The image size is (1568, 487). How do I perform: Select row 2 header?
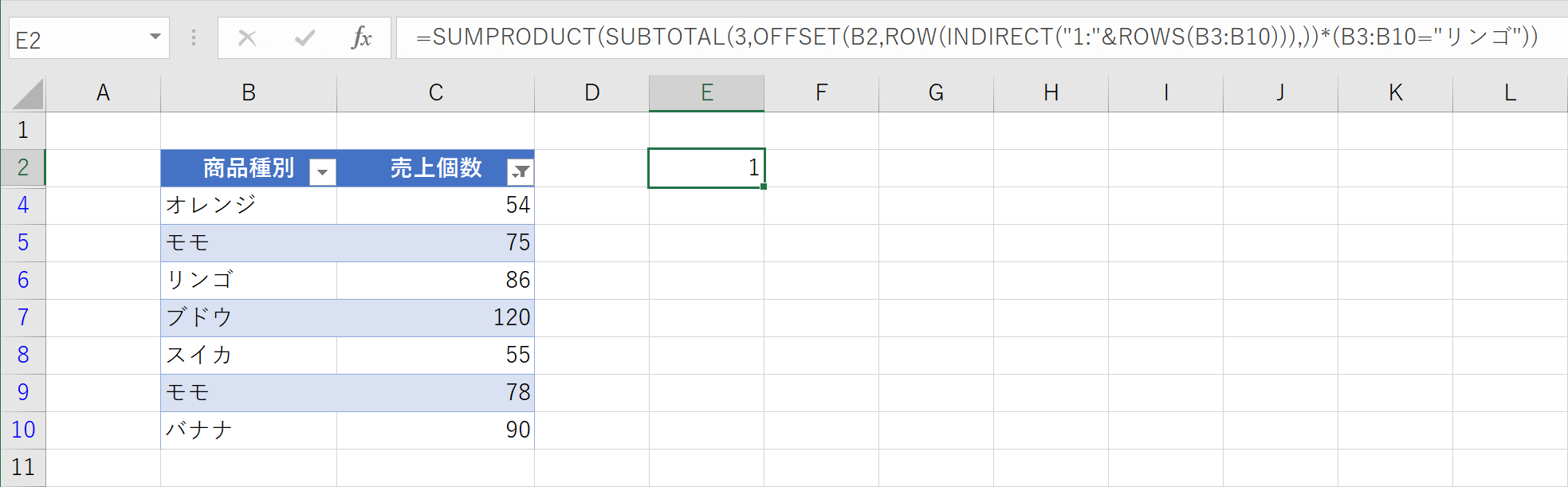pyautogui.click(x=23, y=167)
